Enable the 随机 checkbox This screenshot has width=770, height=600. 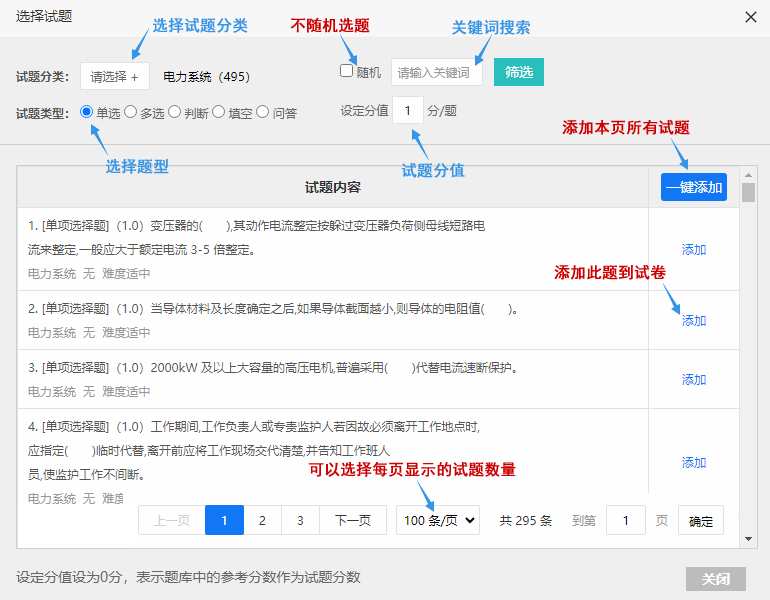[346, 71]
